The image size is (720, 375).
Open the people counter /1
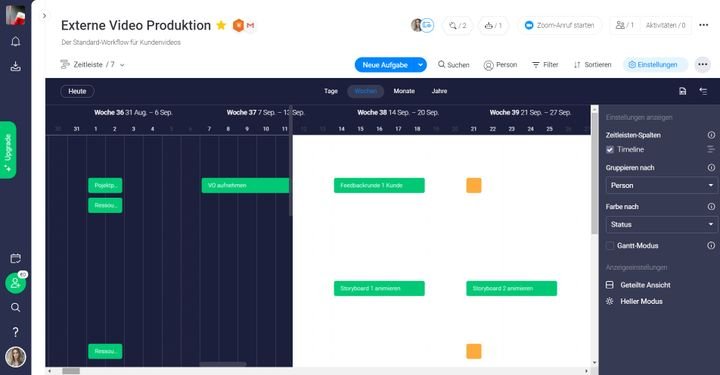pos(624,25)
